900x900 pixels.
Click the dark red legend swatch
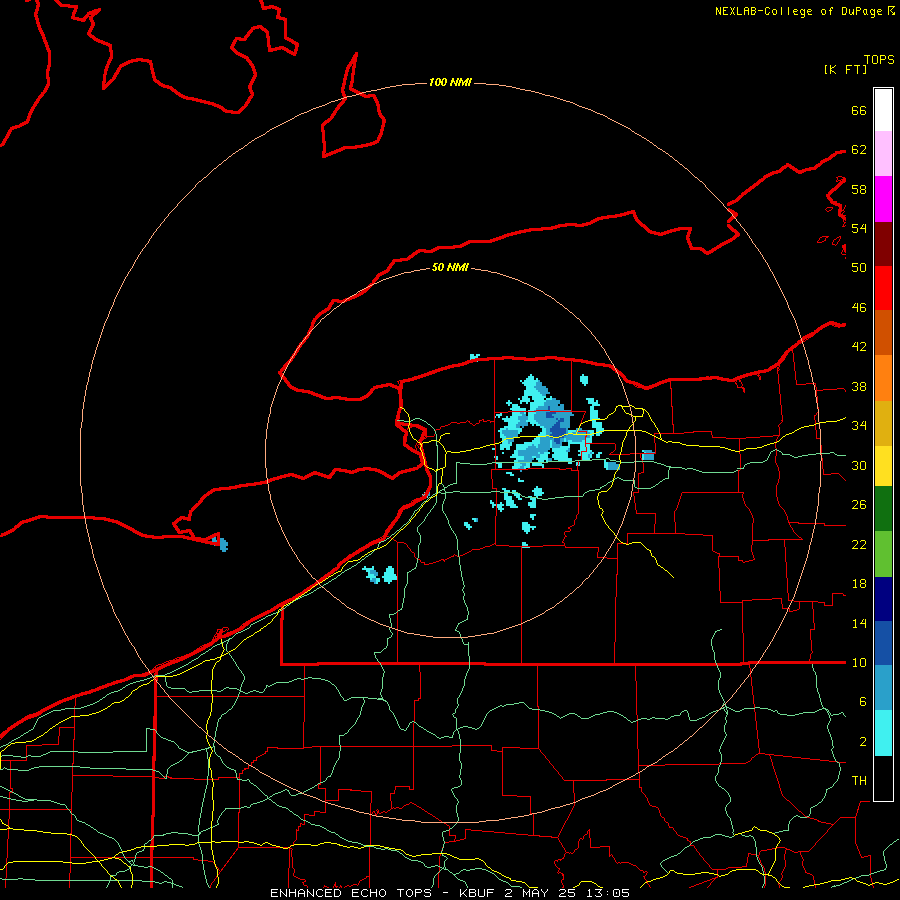883,243
